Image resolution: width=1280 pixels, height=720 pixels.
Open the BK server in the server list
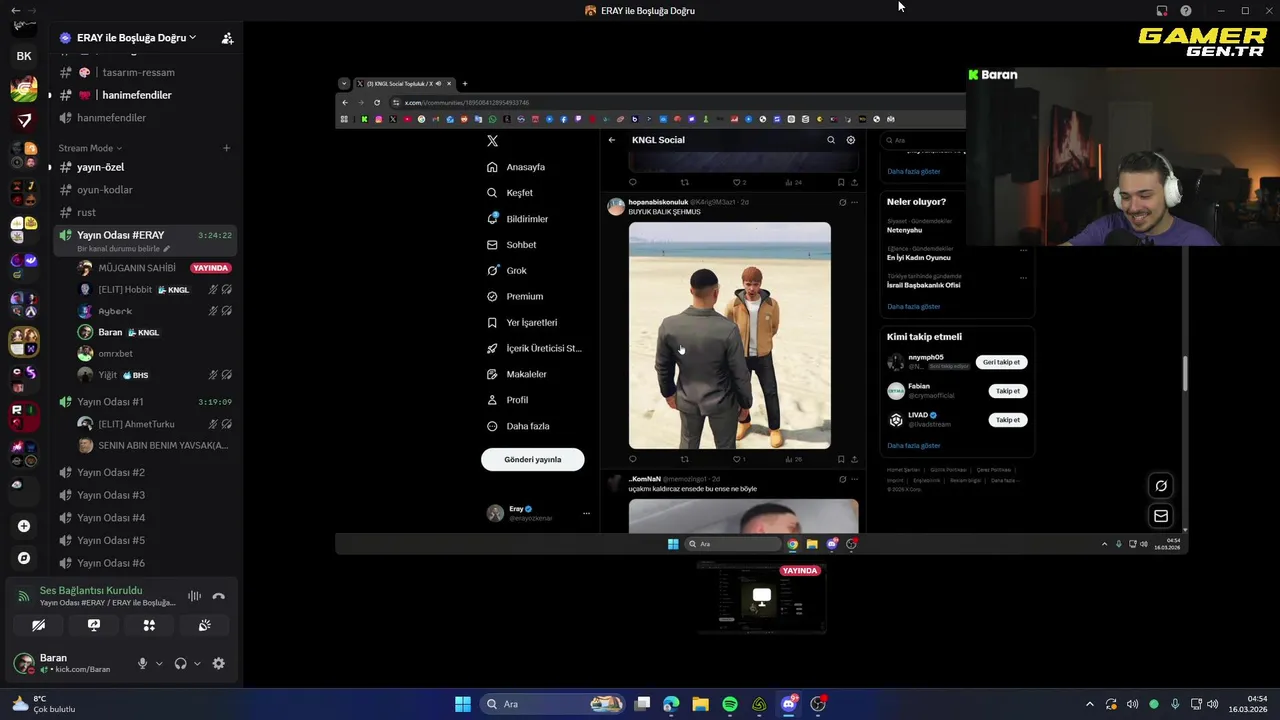tap(24, 56)
